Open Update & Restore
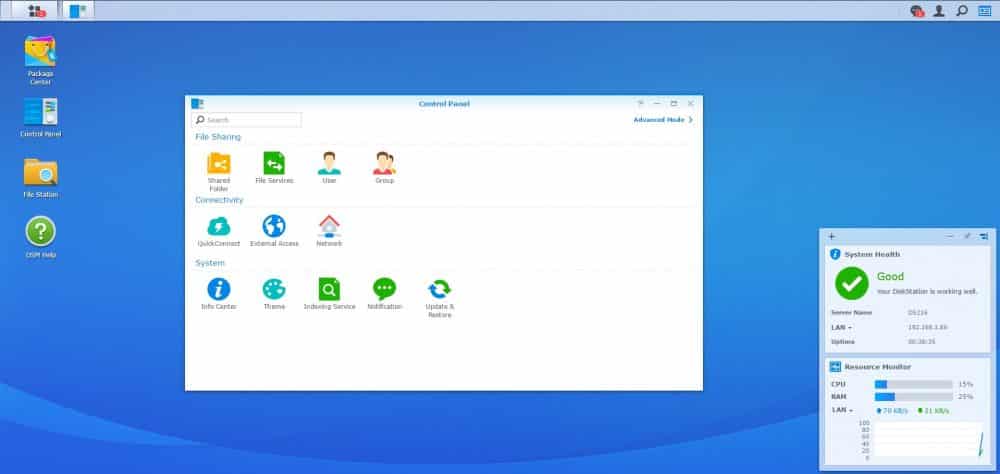The image size is (1000, 474). (x=439, y=298)
